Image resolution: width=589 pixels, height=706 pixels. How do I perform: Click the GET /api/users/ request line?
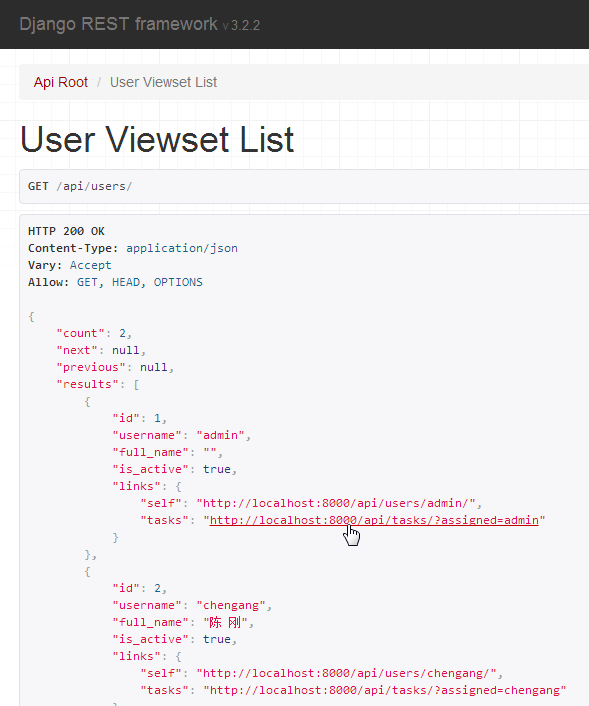(x=80, y=186)
